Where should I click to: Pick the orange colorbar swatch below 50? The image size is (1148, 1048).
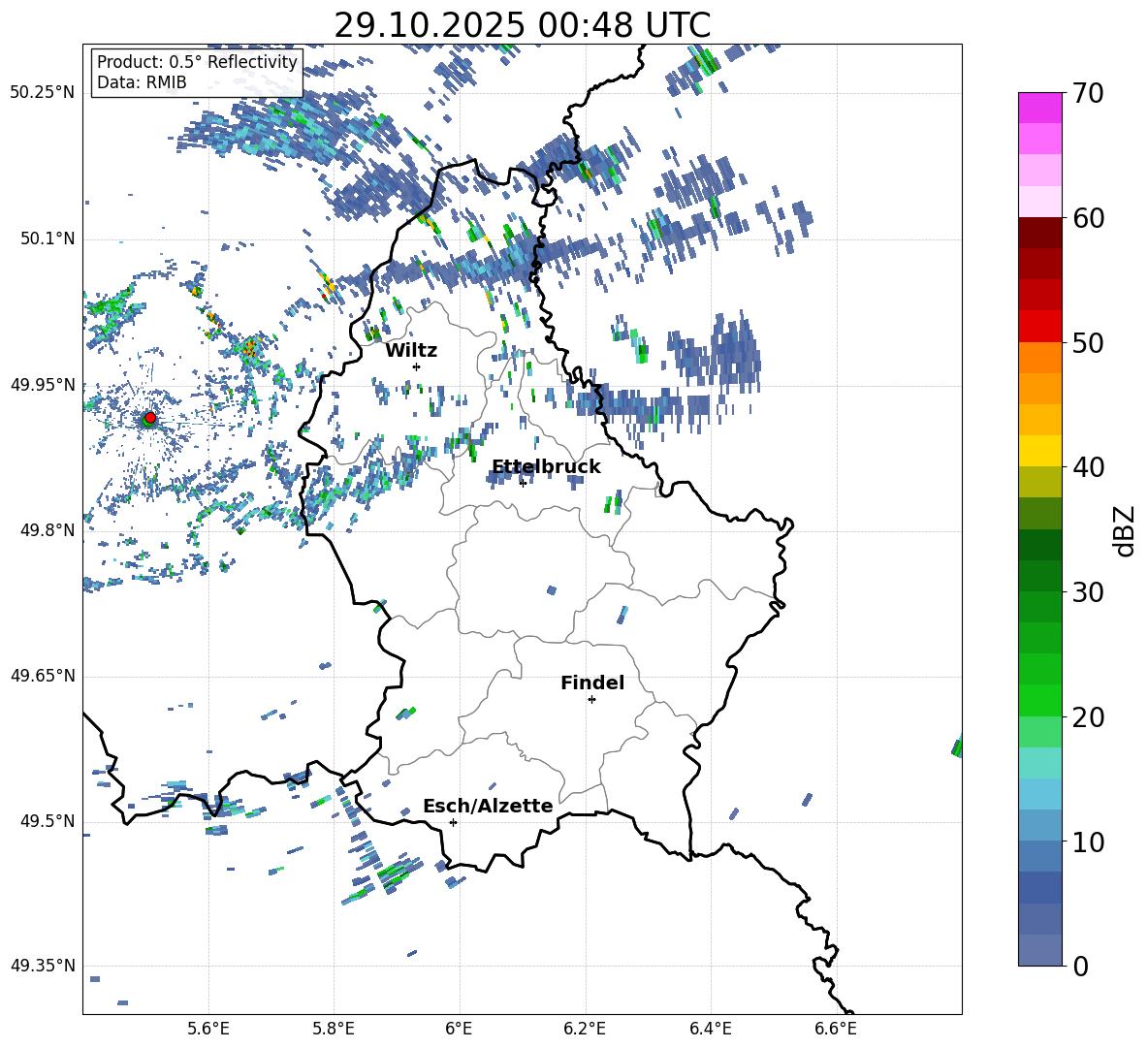coord(1040,358)
